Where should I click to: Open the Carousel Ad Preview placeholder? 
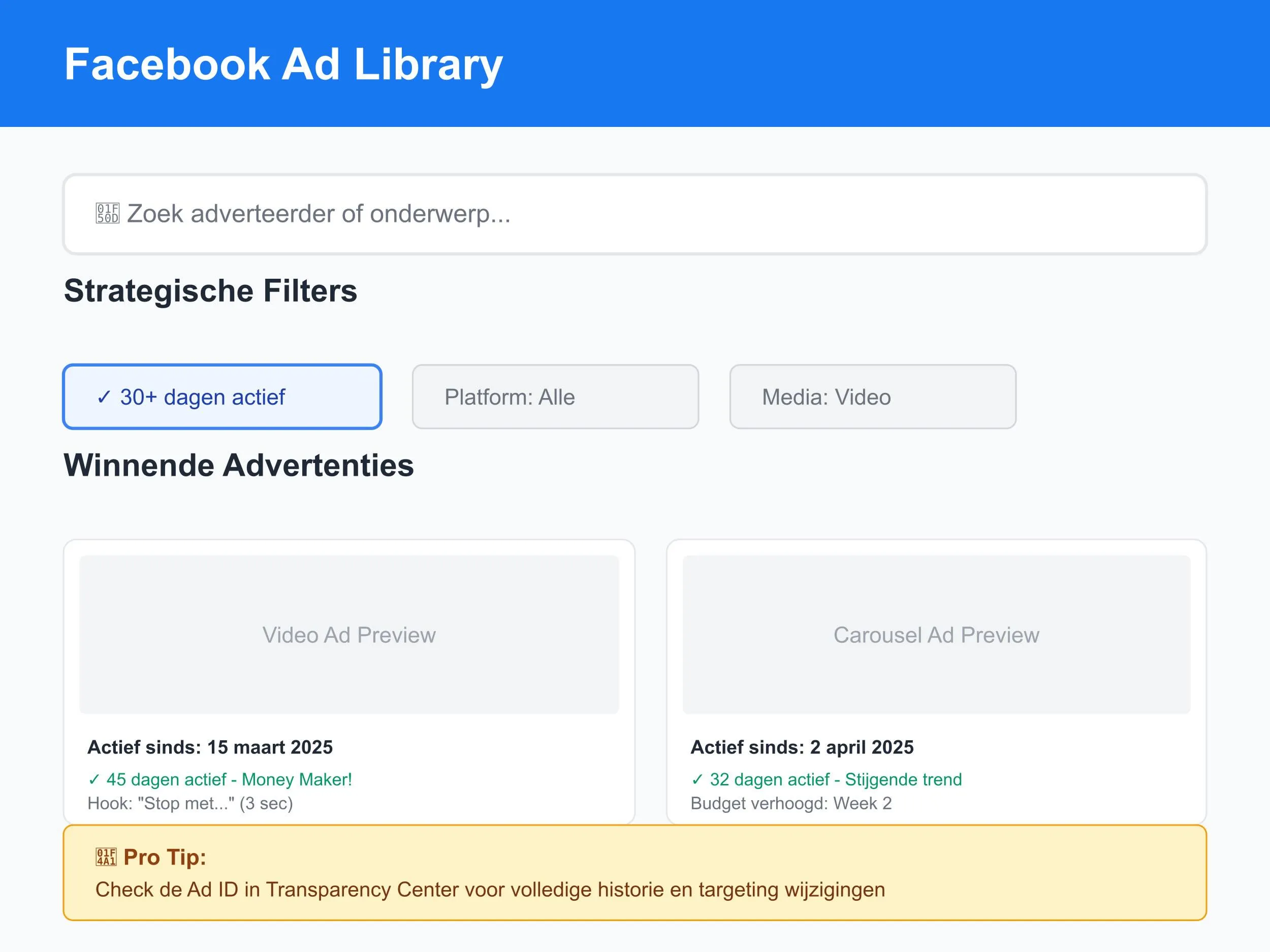point(936,635)
